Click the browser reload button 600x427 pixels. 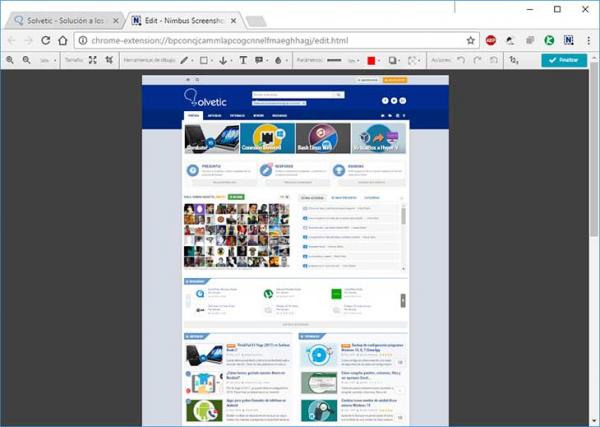pos(46,40)
